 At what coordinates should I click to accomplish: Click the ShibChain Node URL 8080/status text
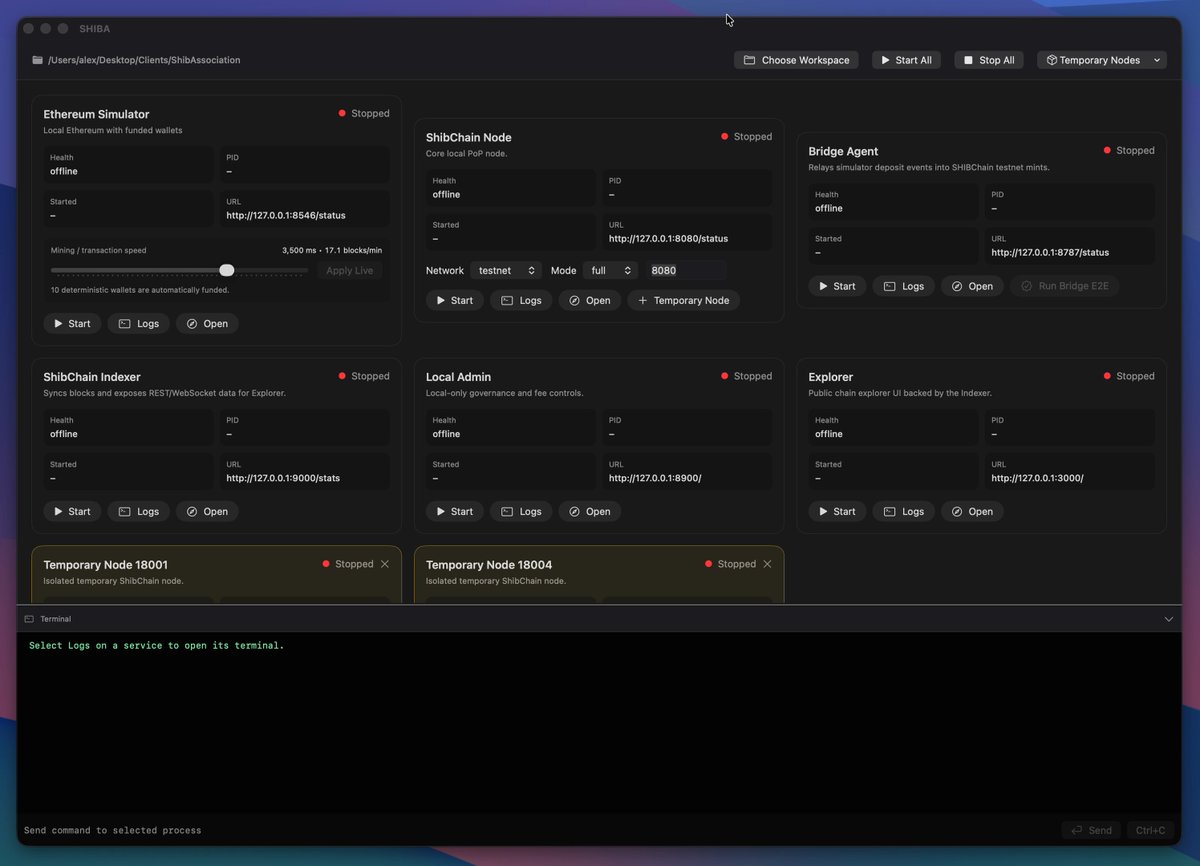(x=668, y=238)
